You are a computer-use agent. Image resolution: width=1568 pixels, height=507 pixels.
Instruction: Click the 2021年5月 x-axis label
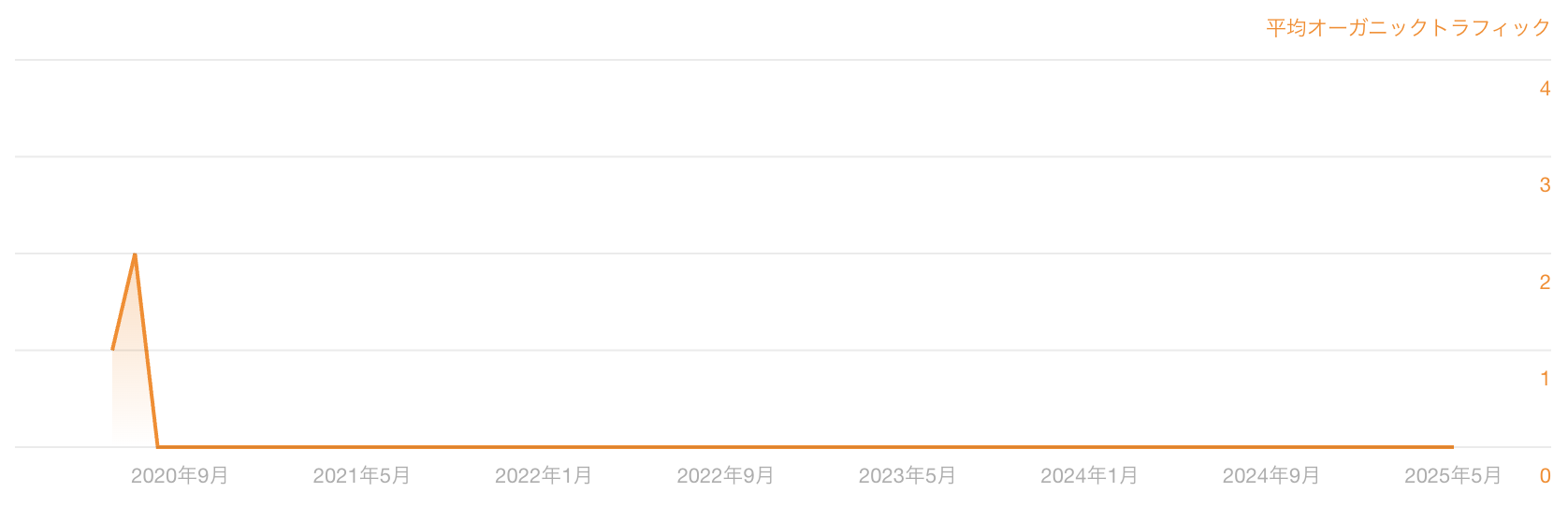point(361,476)
